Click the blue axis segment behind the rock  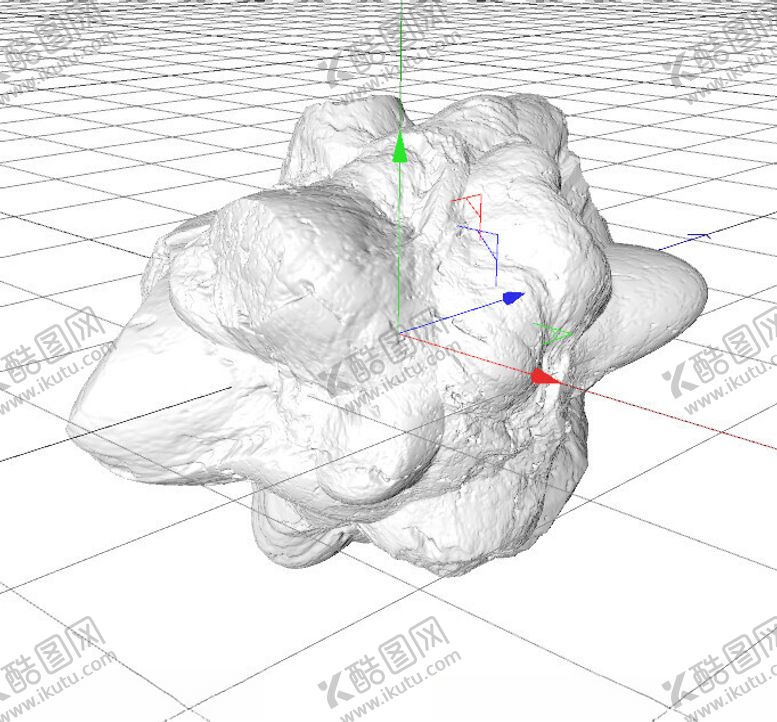click(690, 238)
